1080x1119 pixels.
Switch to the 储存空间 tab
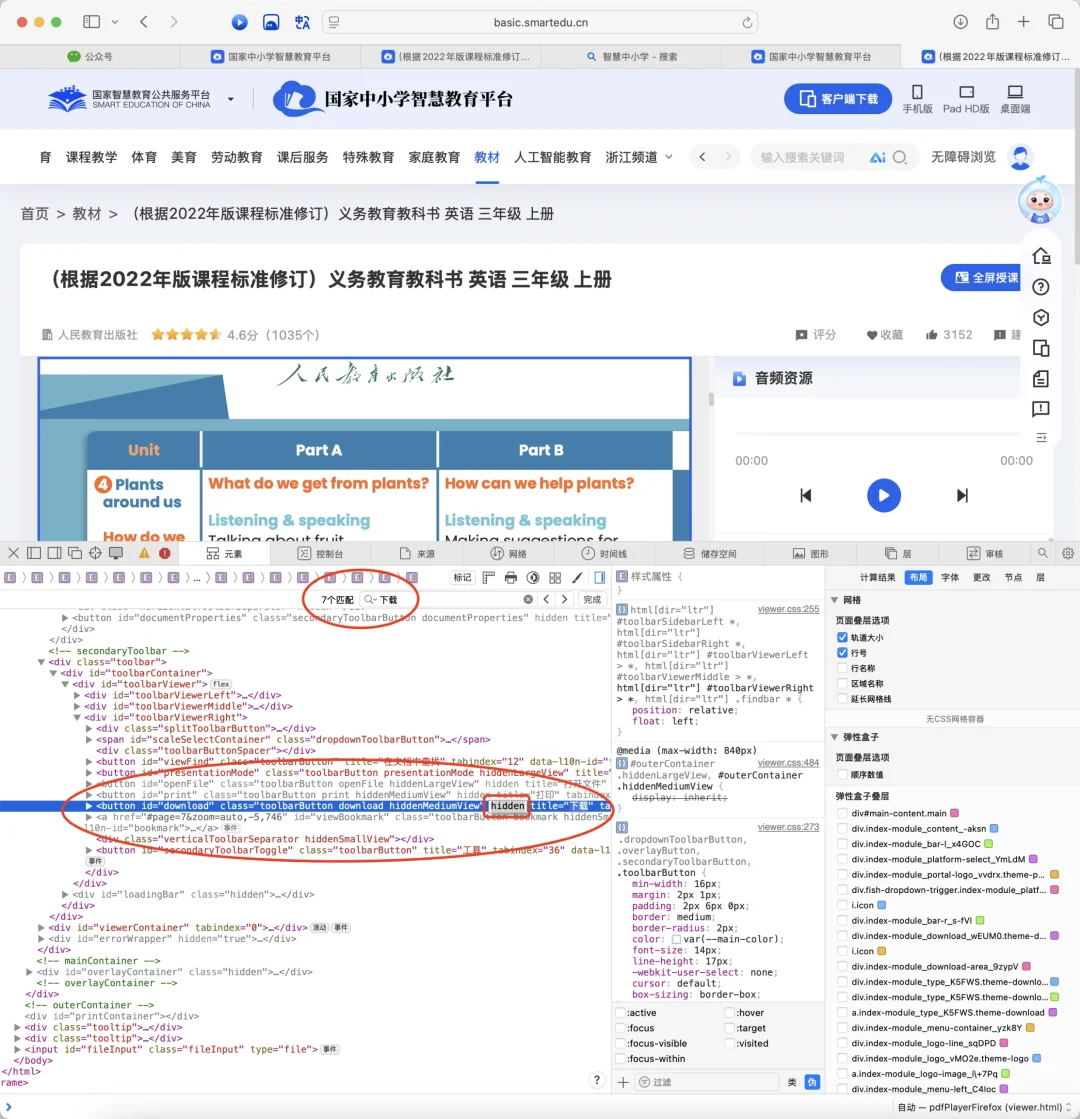click(710, 554)
